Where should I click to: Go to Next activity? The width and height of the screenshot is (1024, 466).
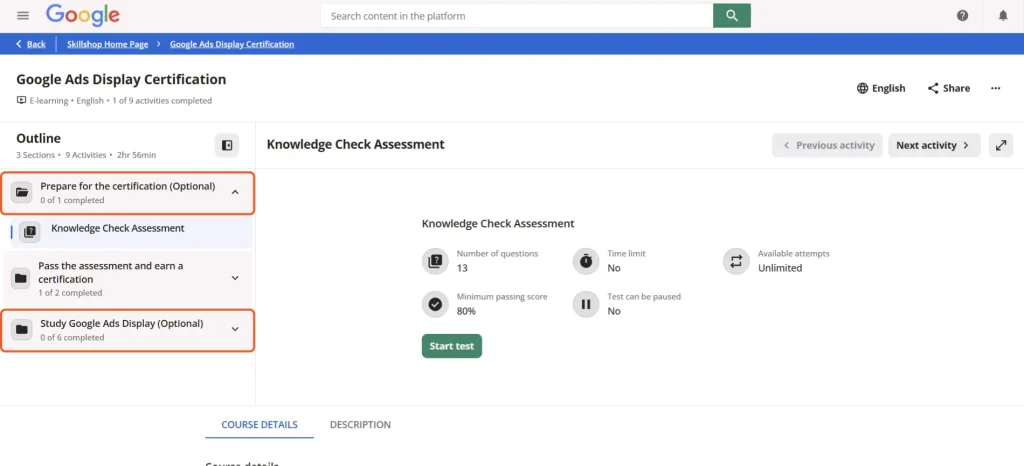click(x=934, y=146)
